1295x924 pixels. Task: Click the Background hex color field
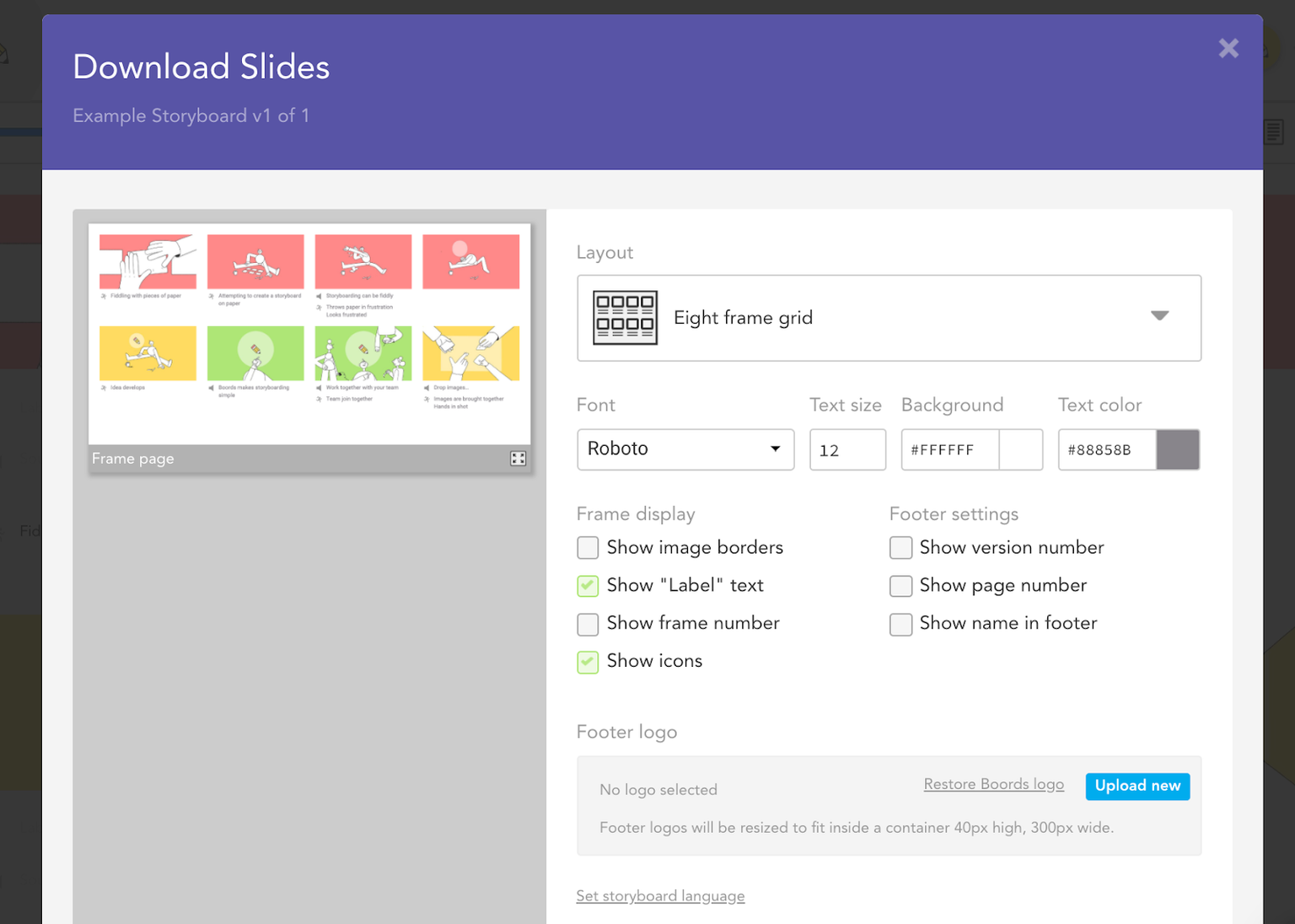point(949,450)
